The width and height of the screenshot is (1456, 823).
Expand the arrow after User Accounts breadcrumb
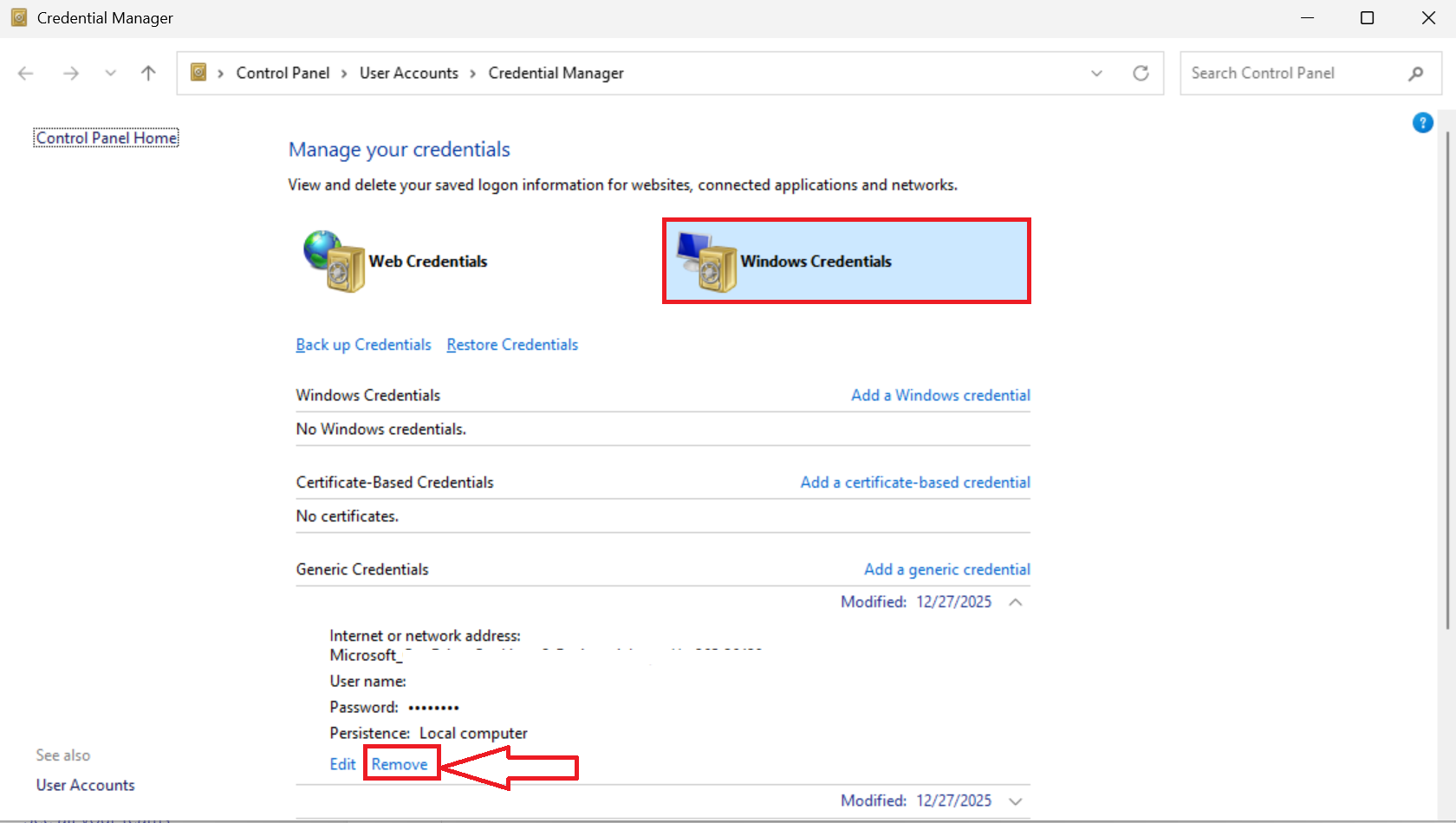(x=472, y=74)
